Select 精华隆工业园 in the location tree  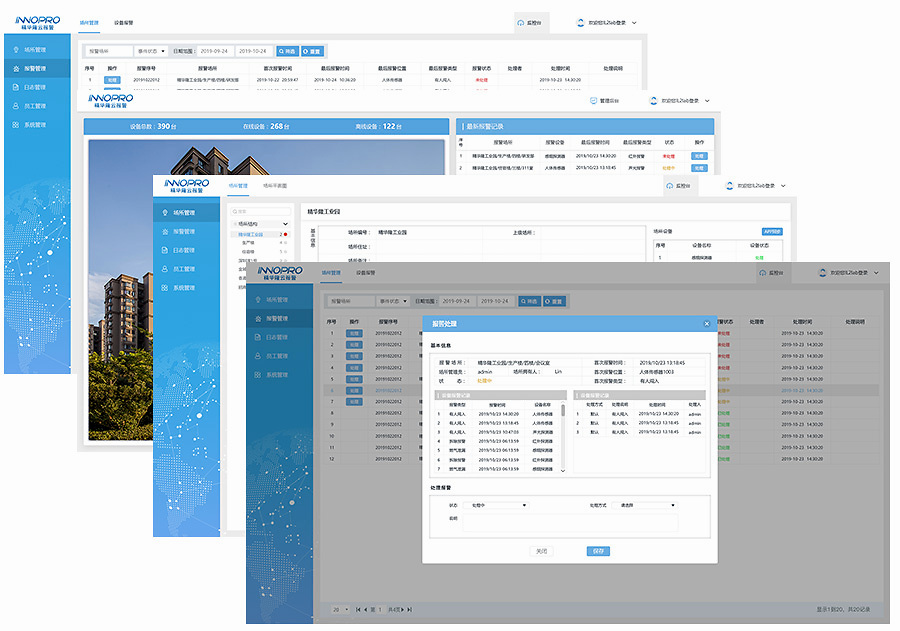[x=252, y=234]
